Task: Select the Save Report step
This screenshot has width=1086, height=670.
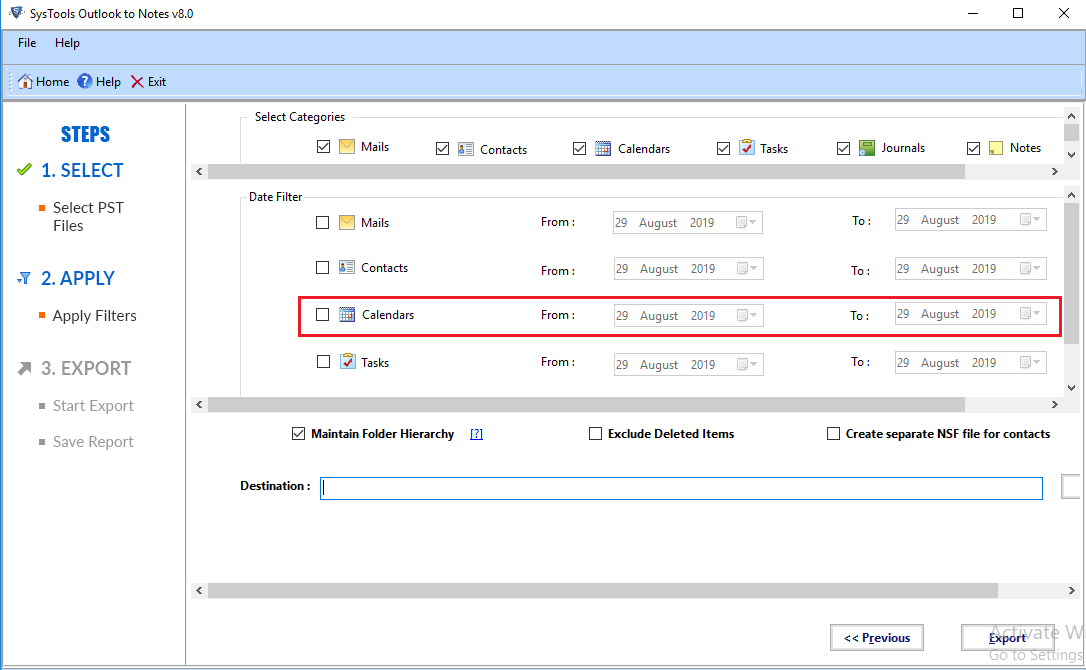Action: point(94,442)
